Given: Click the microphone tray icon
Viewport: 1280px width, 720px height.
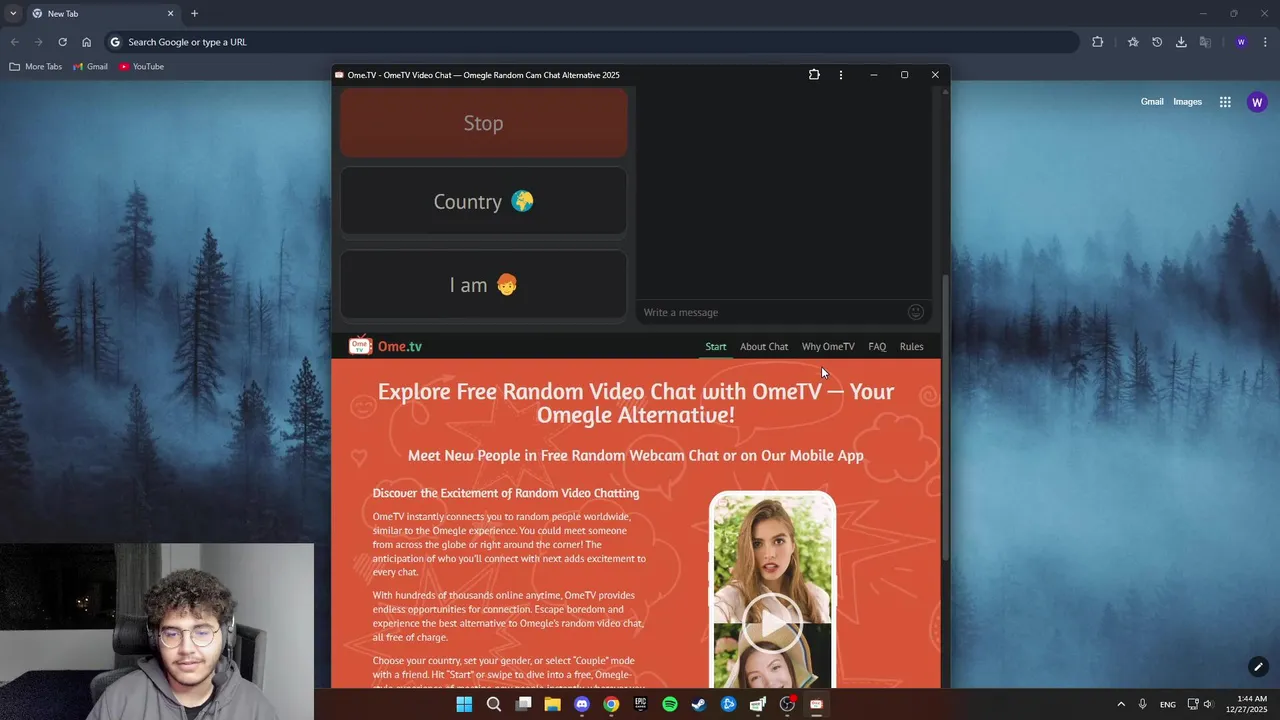Looking at the screenshot, I should tap(1142, 704).
